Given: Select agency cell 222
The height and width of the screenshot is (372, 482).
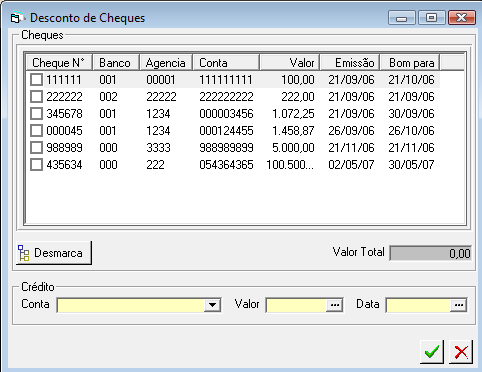Looking at the screenshot, I should coord(155,165).
